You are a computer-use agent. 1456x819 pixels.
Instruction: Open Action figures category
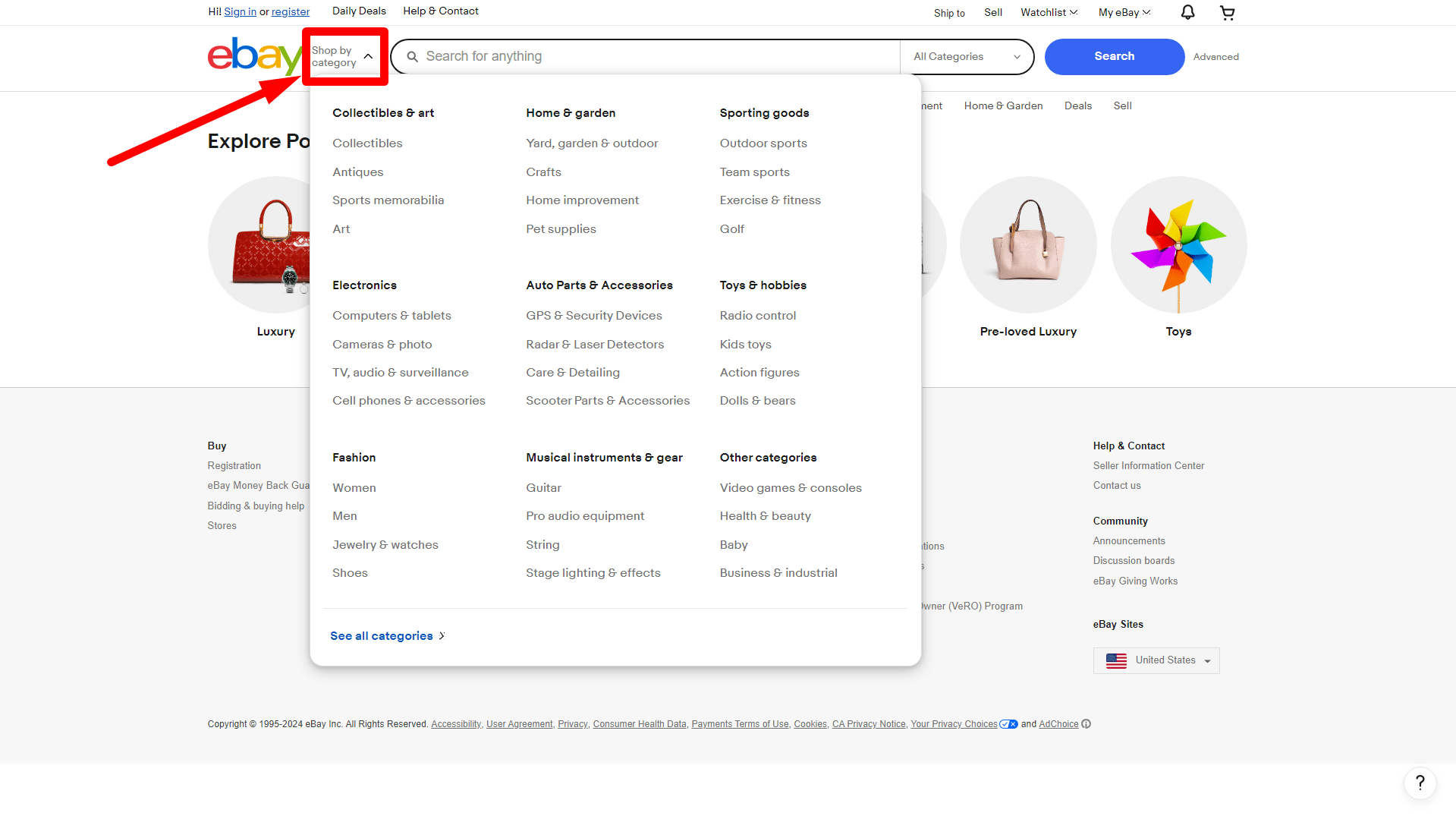click(759, 373)
